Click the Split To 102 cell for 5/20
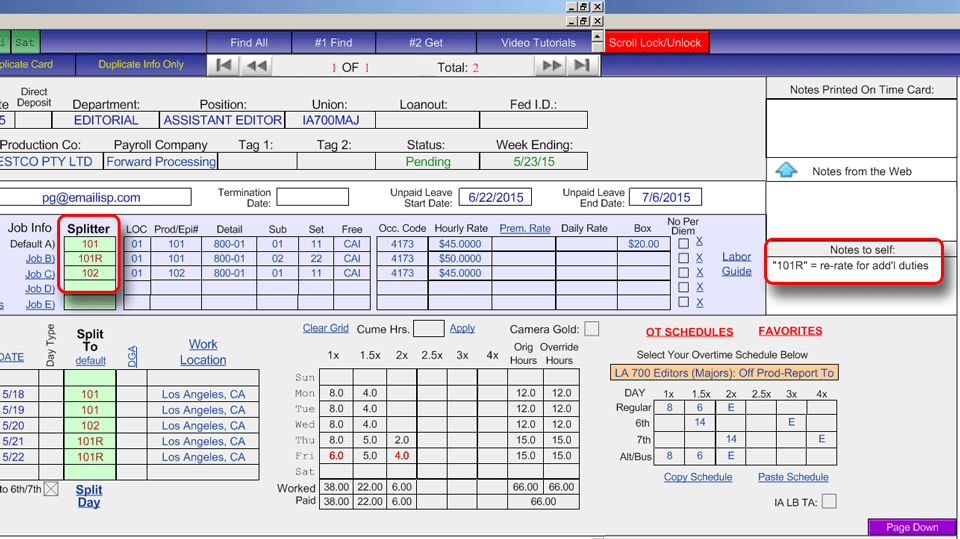The height and width of the screenshot is (539, 960). pyautogui.click(x=90, y=425)
